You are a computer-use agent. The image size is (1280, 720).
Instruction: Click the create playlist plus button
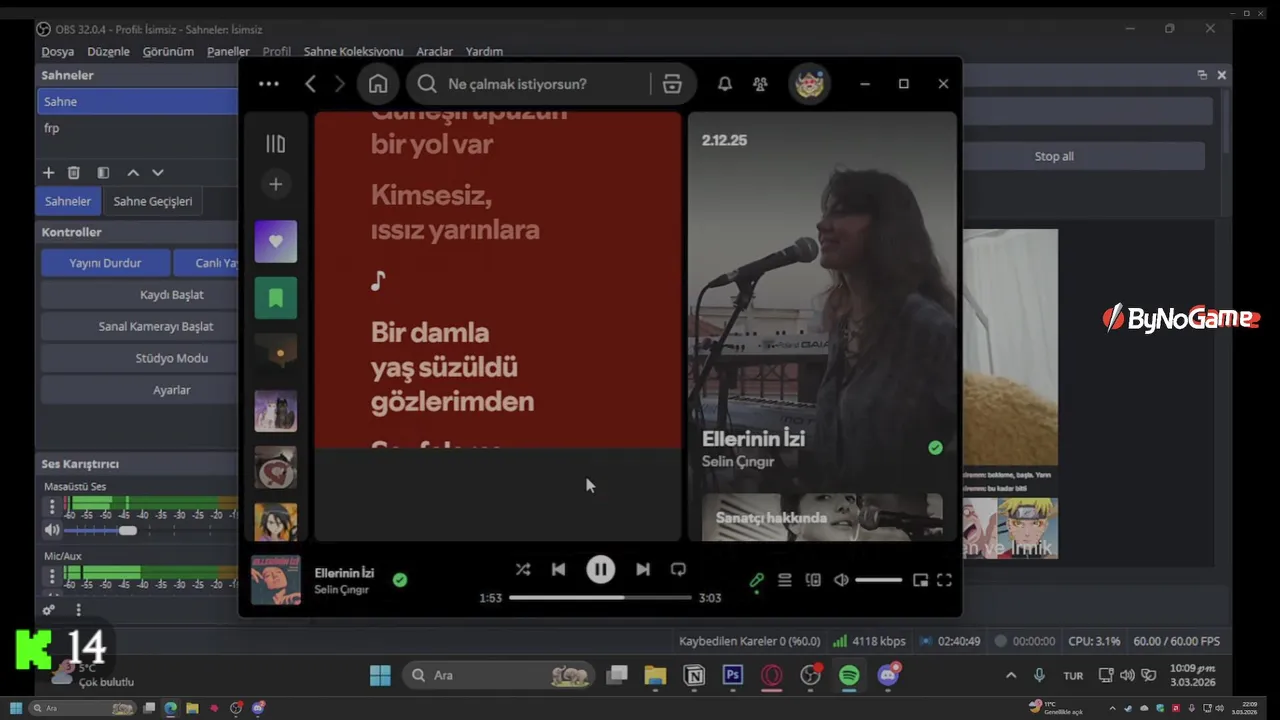coord(275,184)
